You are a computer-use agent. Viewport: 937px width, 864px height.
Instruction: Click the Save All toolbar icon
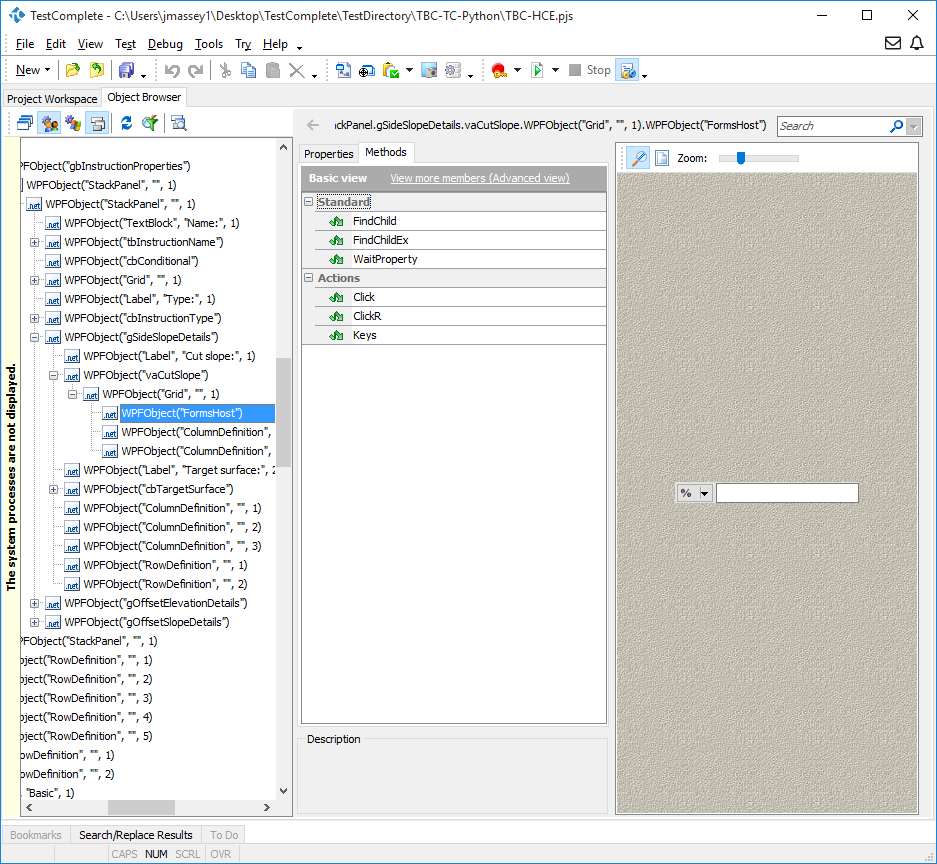[126, 70]
